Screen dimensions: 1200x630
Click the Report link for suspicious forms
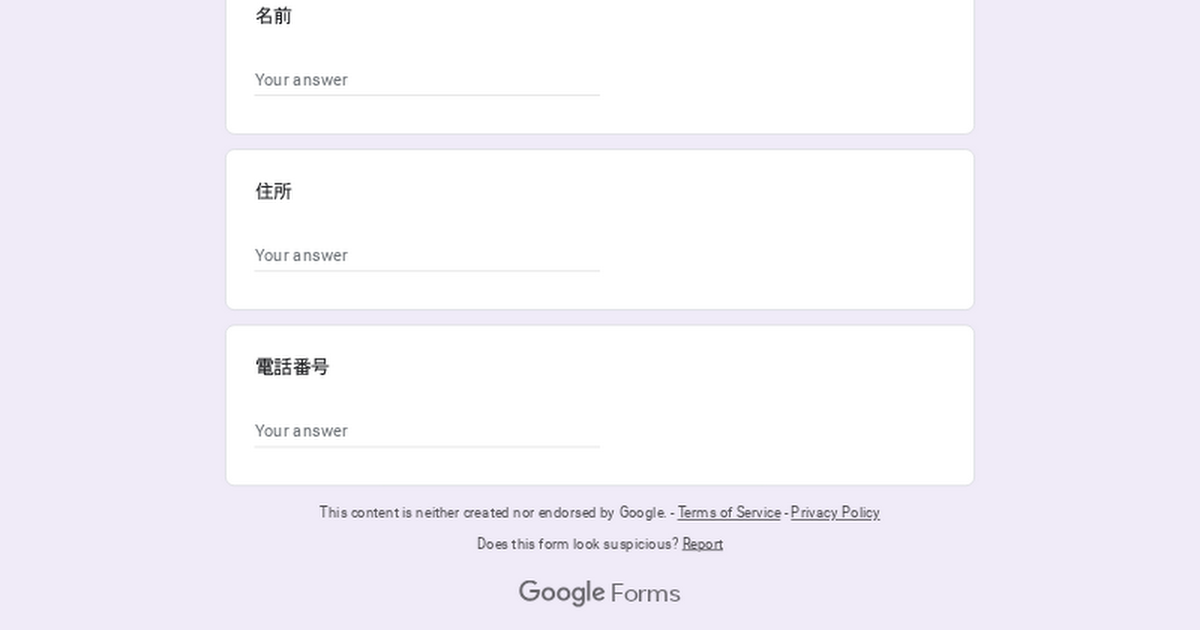click(702, 544)
